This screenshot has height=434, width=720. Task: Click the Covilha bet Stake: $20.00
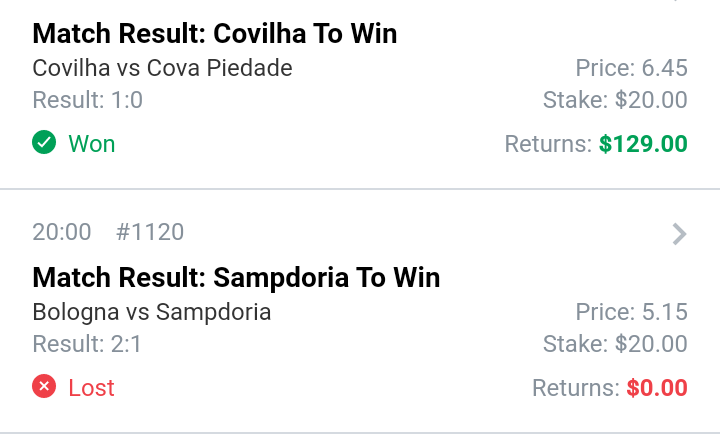pos(615,100)
